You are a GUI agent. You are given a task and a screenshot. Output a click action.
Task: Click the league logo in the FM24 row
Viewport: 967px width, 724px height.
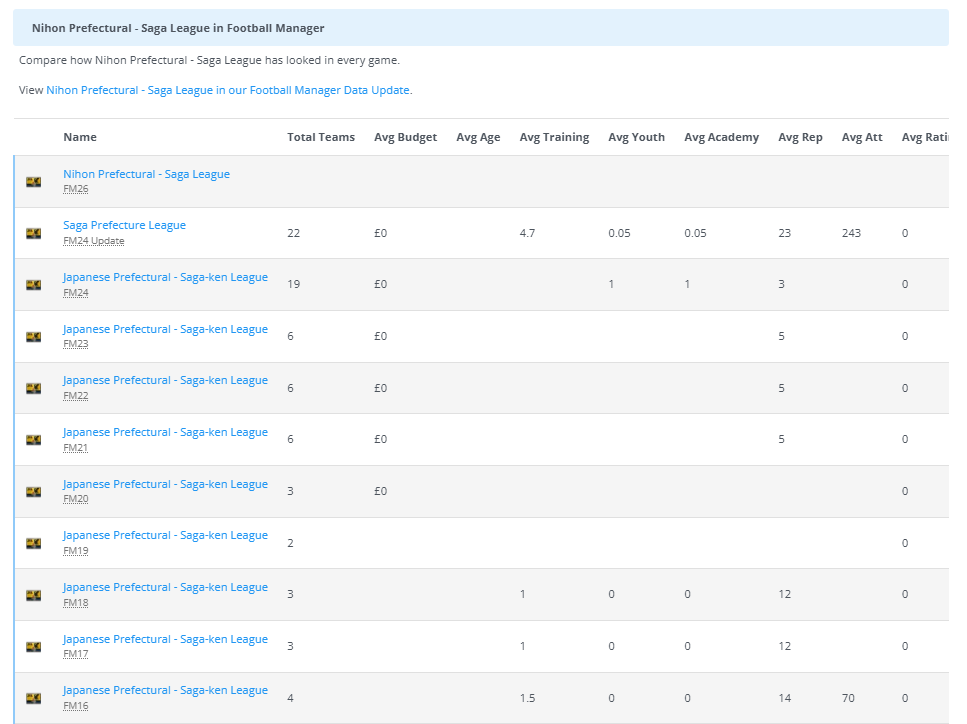[34, 285]
